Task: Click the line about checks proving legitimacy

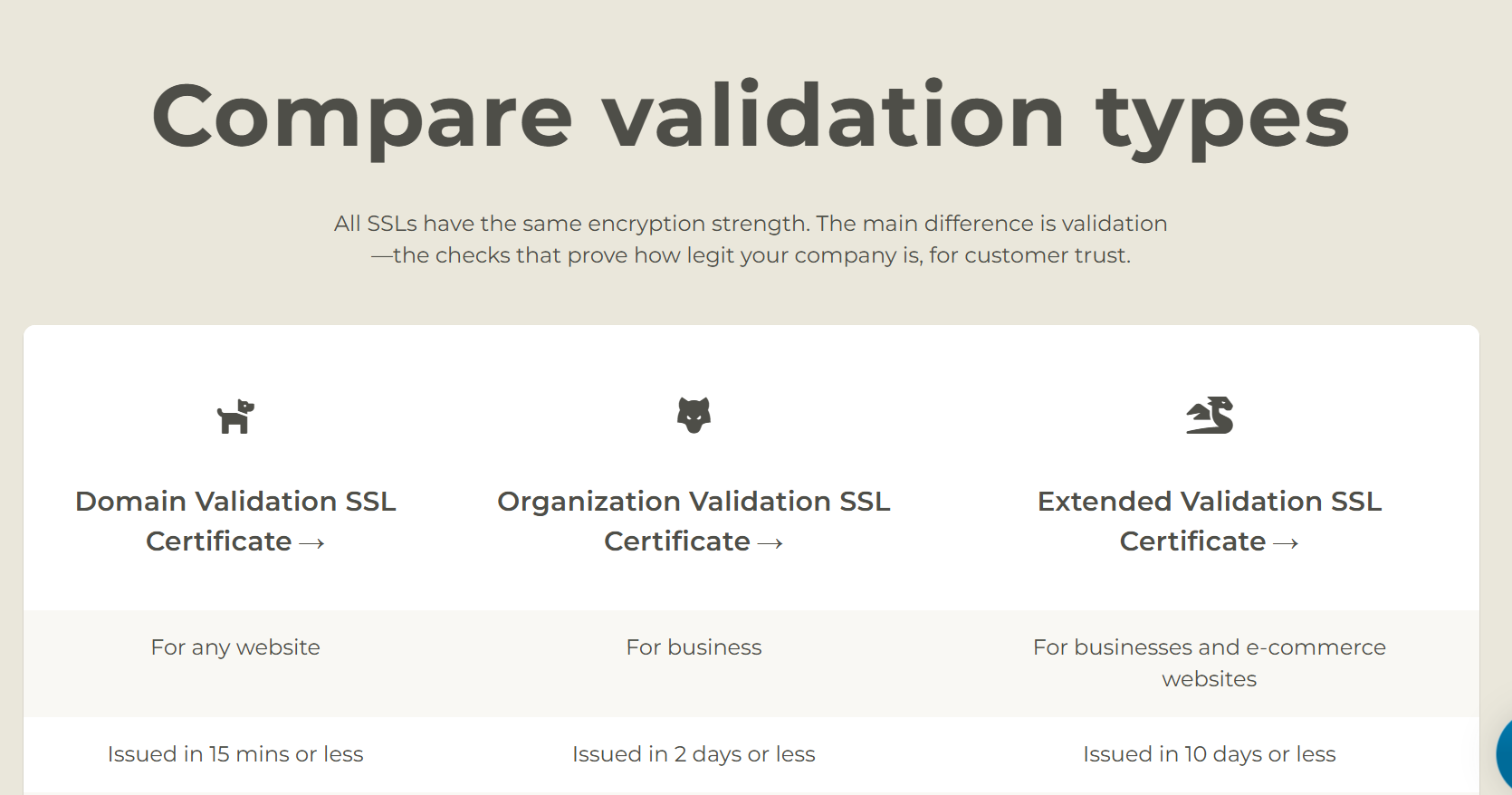Action: pos(751,255)
